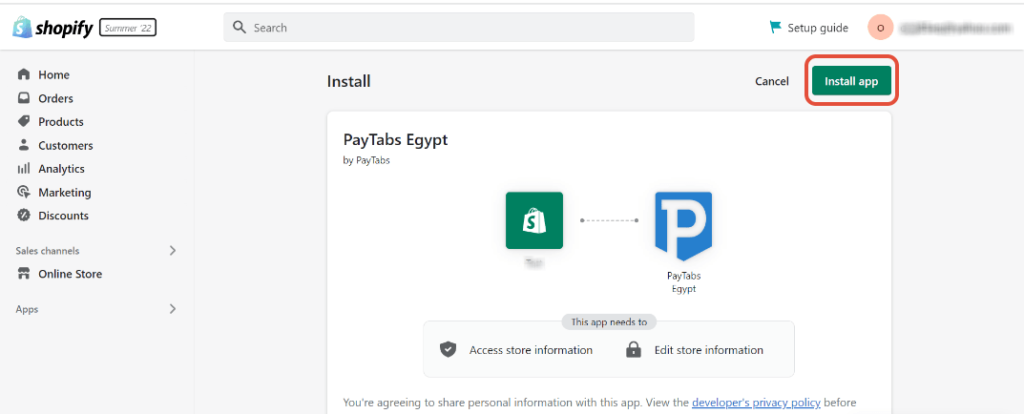1024x414 pixels.
Task: Click the green Install app button
Action: (852, 82)
